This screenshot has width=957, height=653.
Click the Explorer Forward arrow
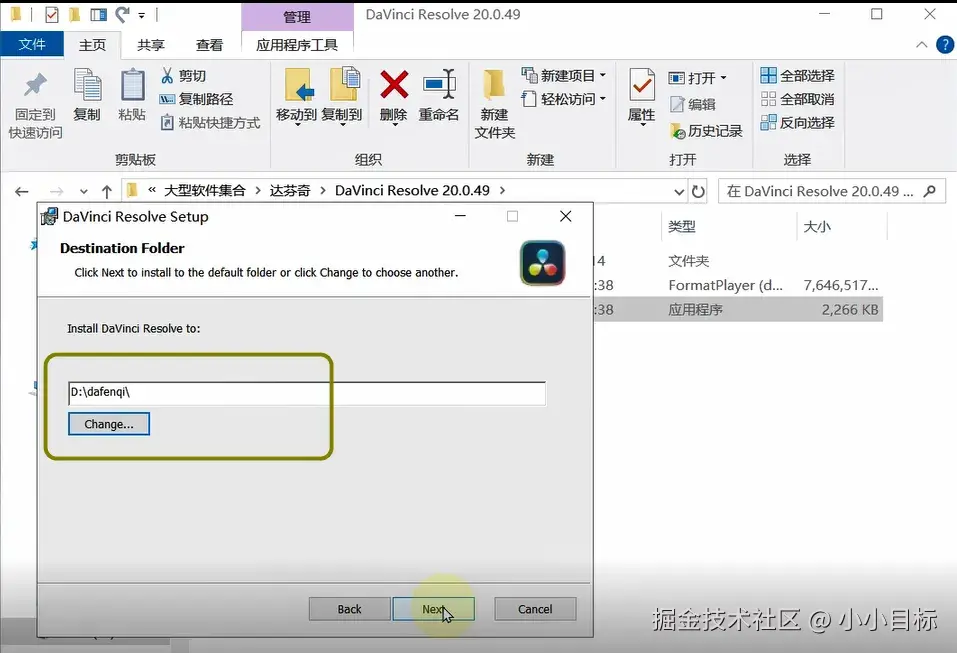[x=56, y=192]
